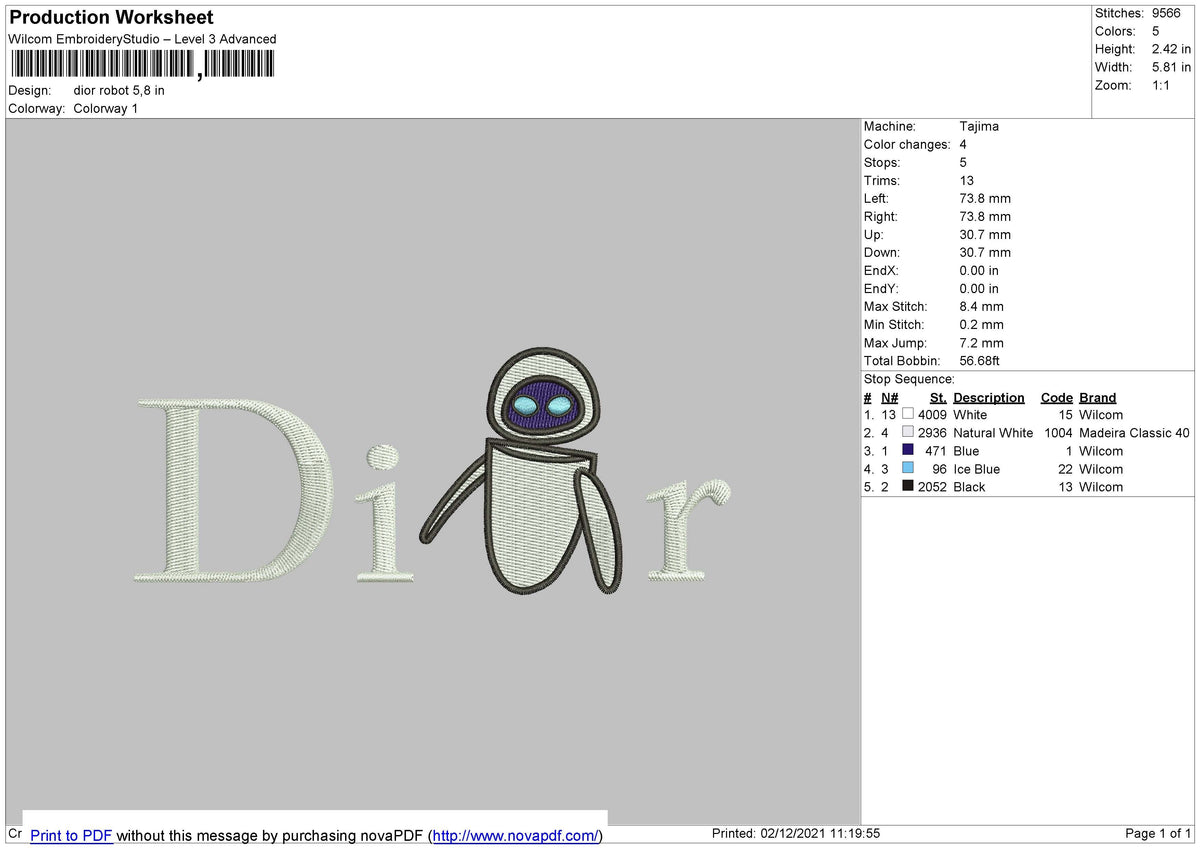The width and height of the screenshot is (1200, 848).
Task: Select the Blue thread color swatch
Action: 908,450
